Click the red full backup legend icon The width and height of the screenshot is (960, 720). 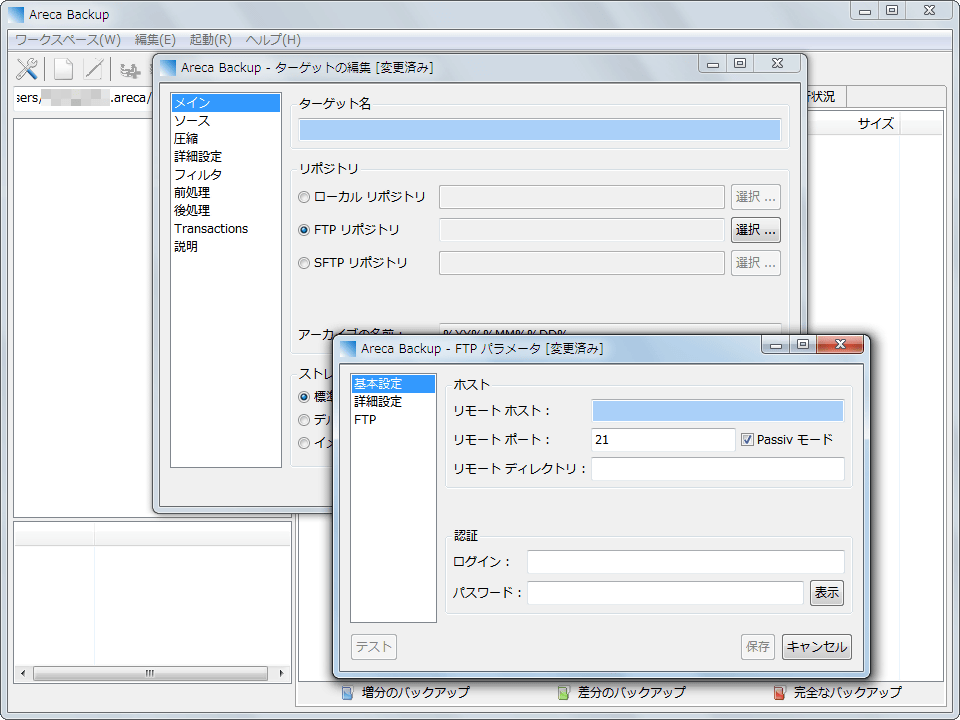(x=779, y=692)
